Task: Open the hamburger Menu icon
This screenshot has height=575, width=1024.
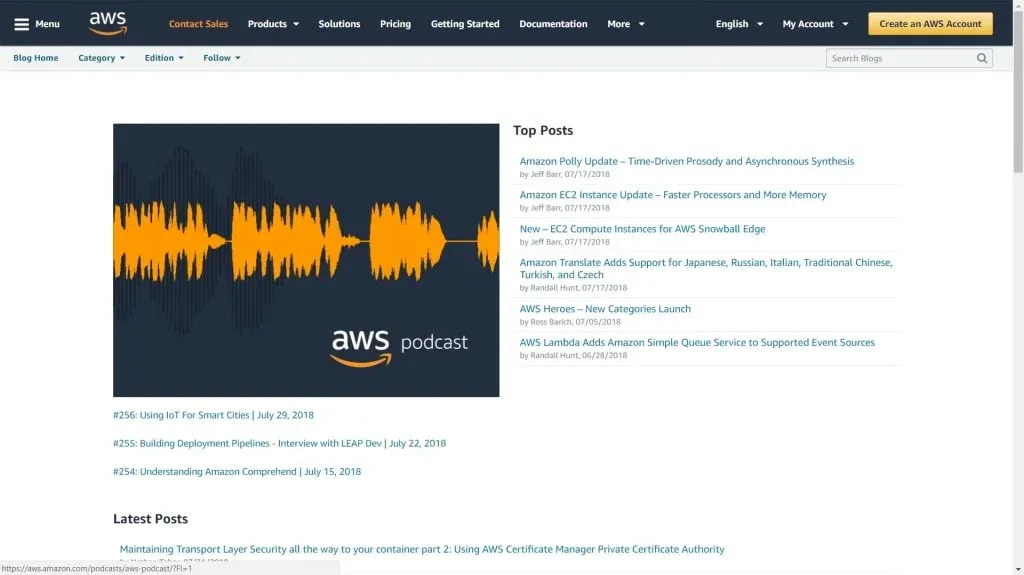Action: [x=21, y=24]
